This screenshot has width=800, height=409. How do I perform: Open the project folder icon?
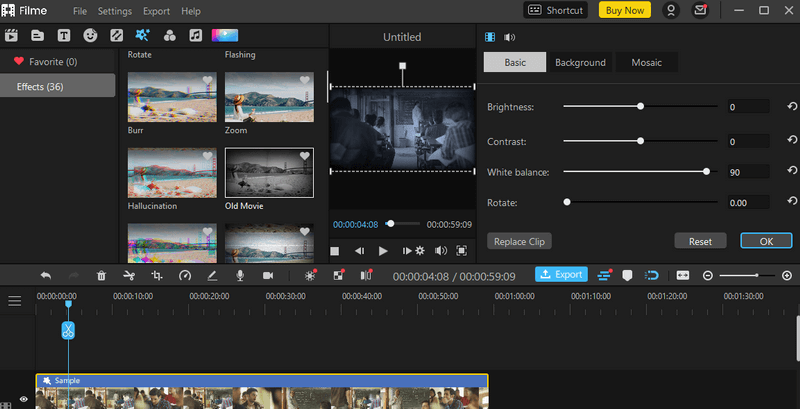[x=37, y=36]
